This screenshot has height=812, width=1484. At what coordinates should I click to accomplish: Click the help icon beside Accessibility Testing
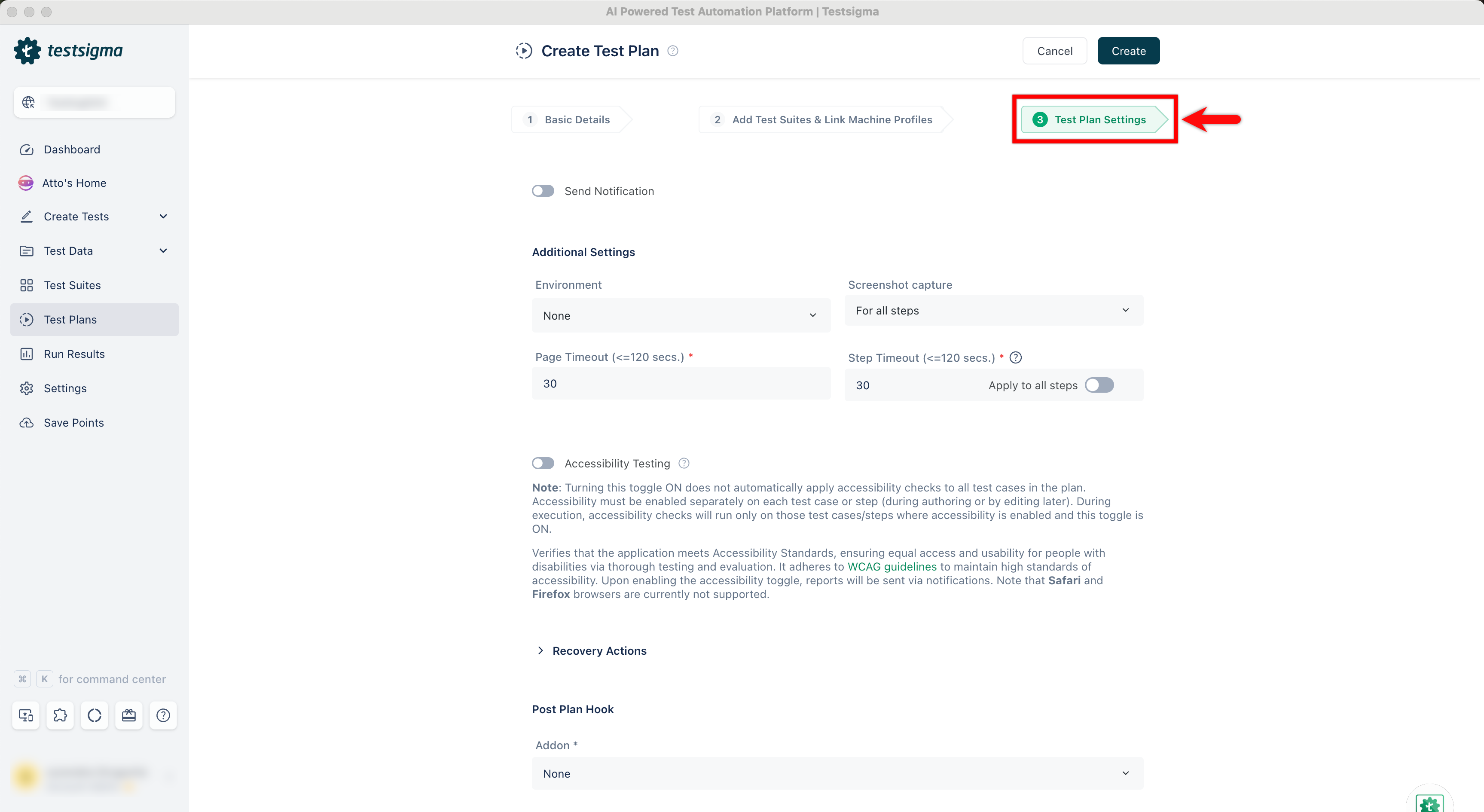[684, 464]
